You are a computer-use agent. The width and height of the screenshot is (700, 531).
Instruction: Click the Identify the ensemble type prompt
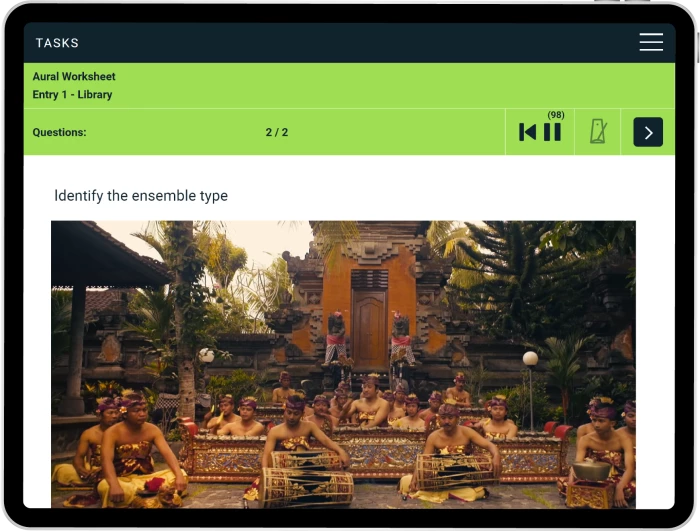click(141, 196)
